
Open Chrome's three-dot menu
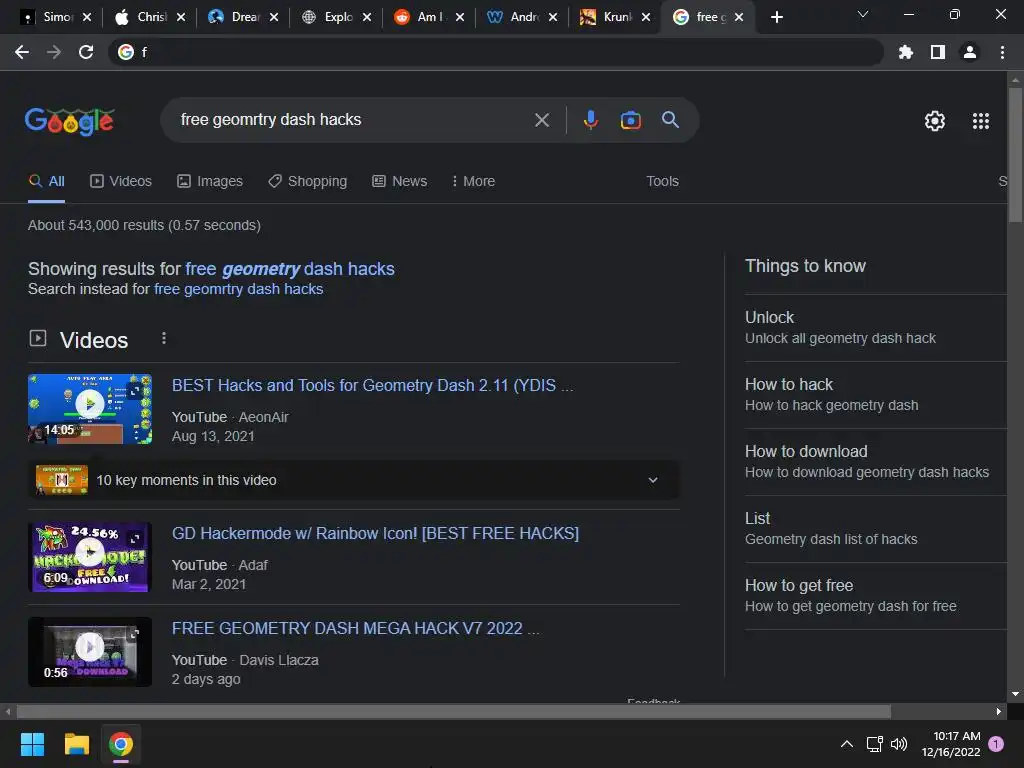pyautogui.click(x=1002, y=52)
